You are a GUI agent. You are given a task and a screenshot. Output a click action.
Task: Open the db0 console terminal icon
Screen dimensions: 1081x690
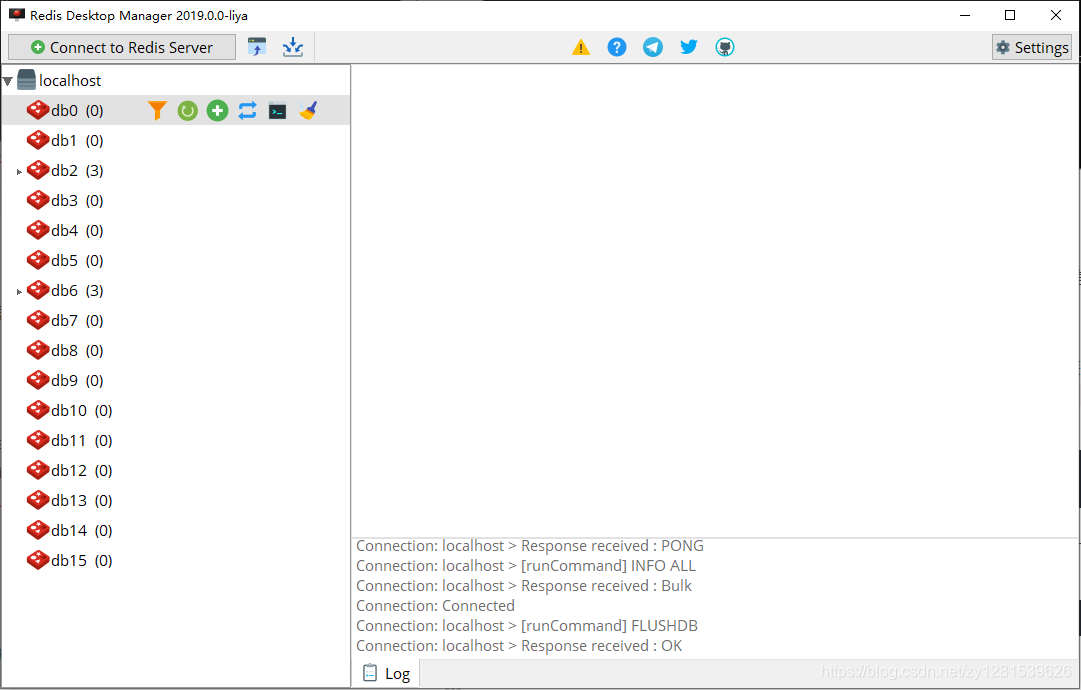277,110
